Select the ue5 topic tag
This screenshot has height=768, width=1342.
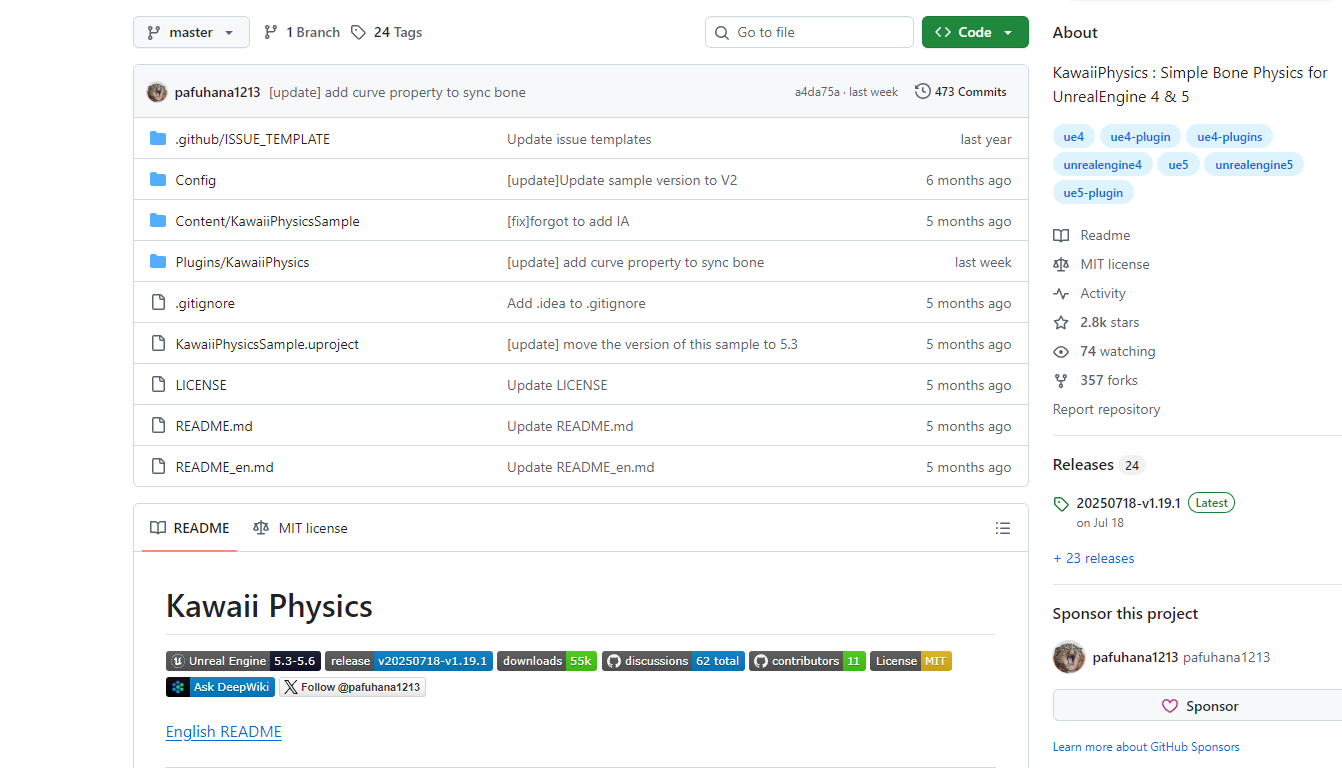[1179, 165]
